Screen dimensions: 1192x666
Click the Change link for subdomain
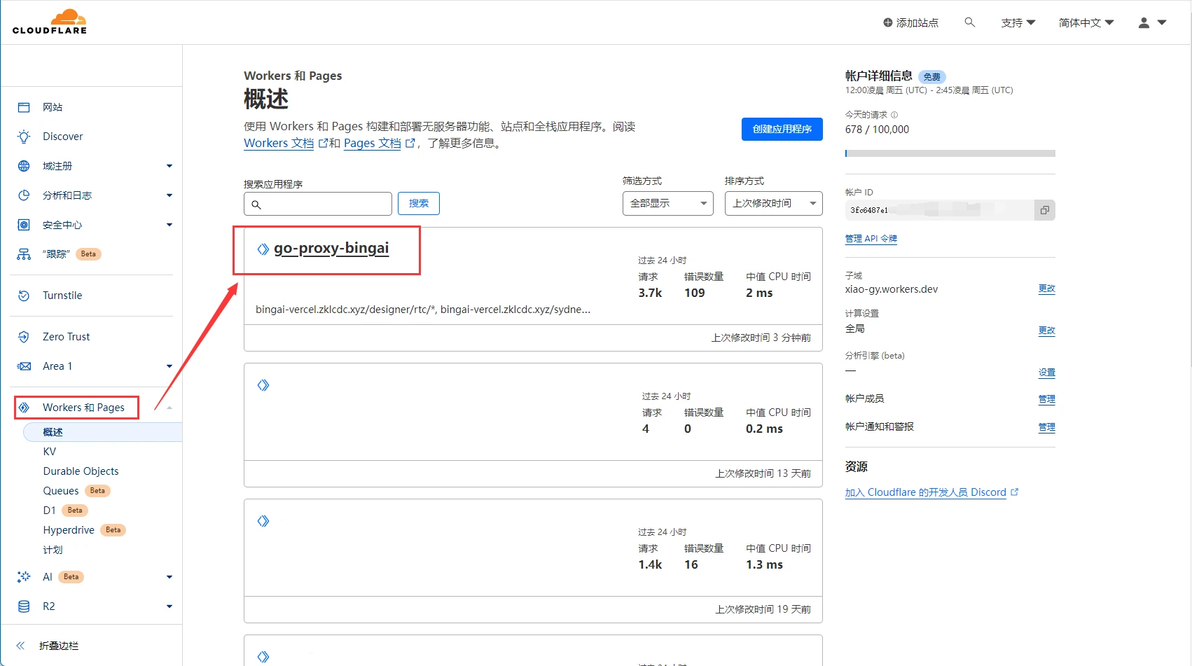[1047, 289]
